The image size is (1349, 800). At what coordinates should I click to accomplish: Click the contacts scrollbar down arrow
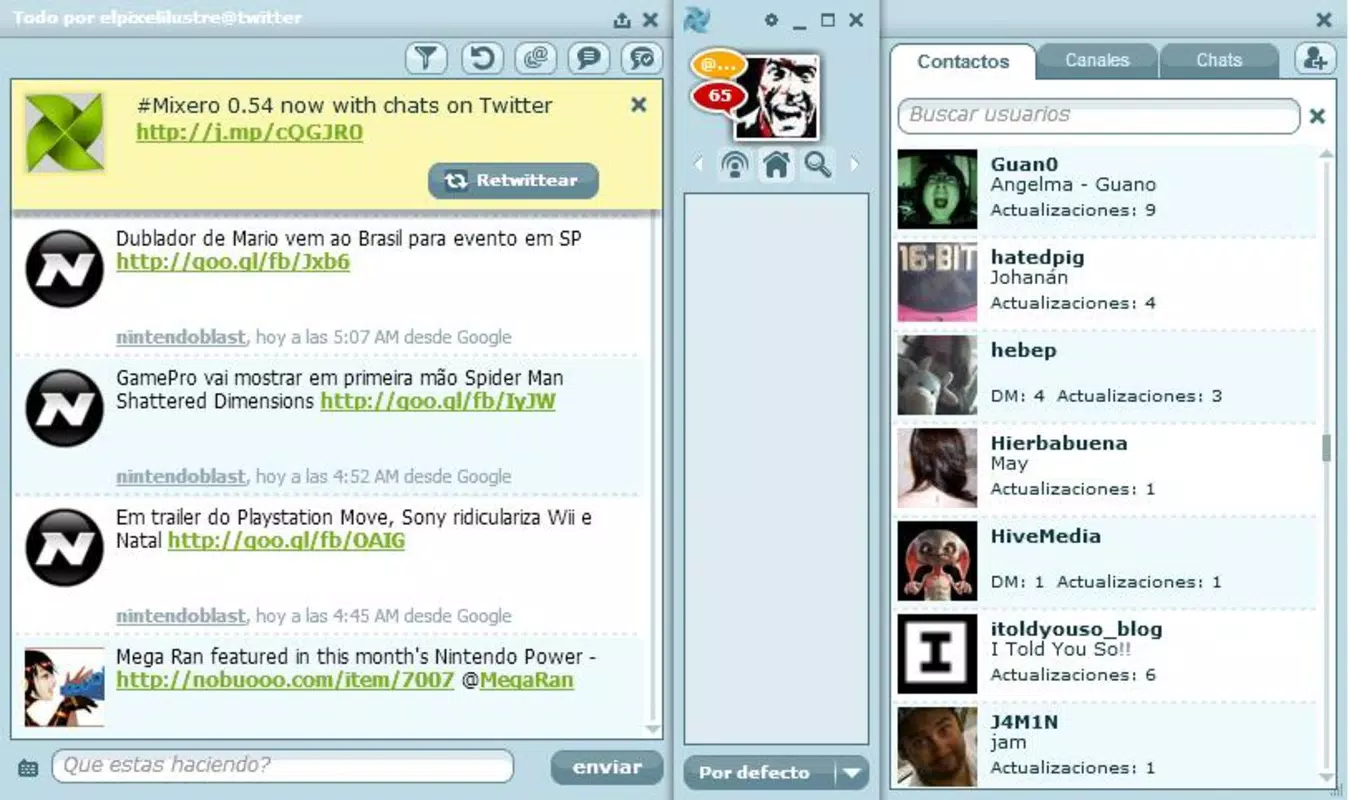[x=1327, y=778]
